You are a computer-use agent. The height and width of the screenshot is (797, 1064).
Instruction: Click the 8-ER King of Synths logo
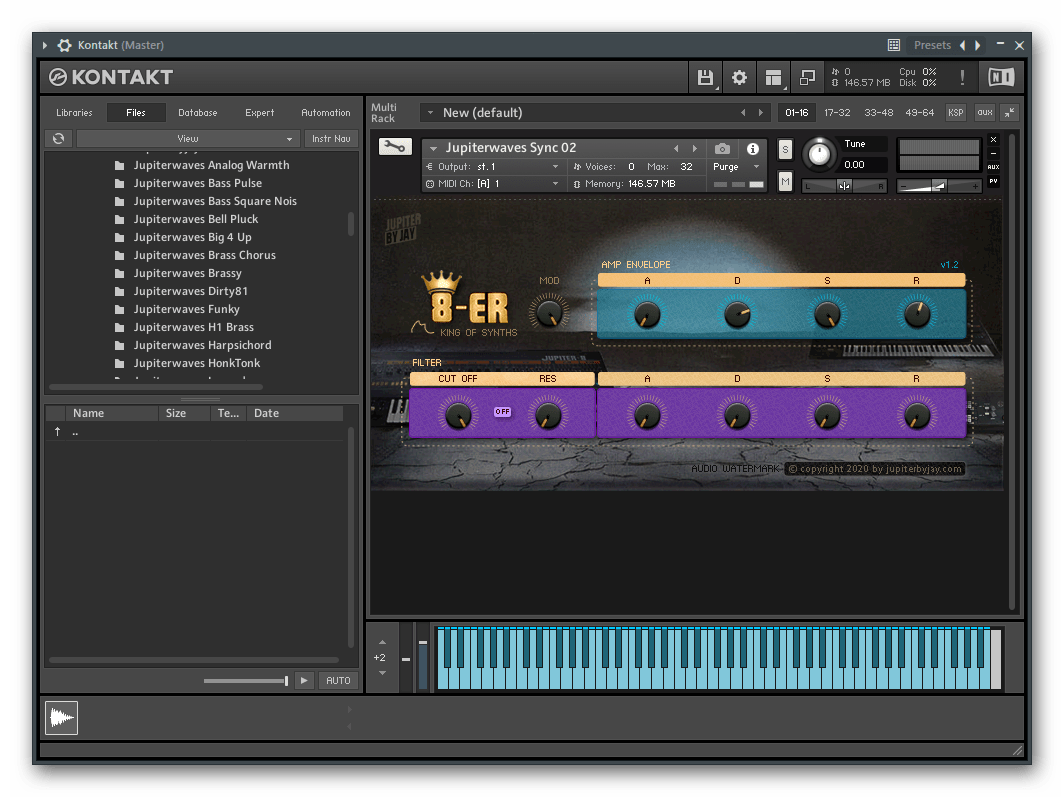466,305
